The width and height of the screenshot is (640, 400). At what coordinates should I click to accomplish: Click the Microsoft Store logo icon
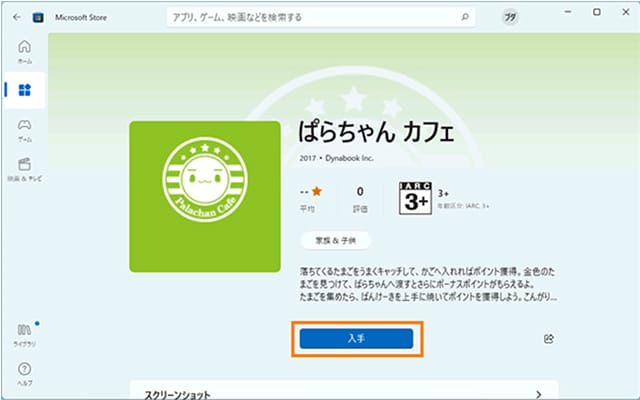(x=38, y=18)
